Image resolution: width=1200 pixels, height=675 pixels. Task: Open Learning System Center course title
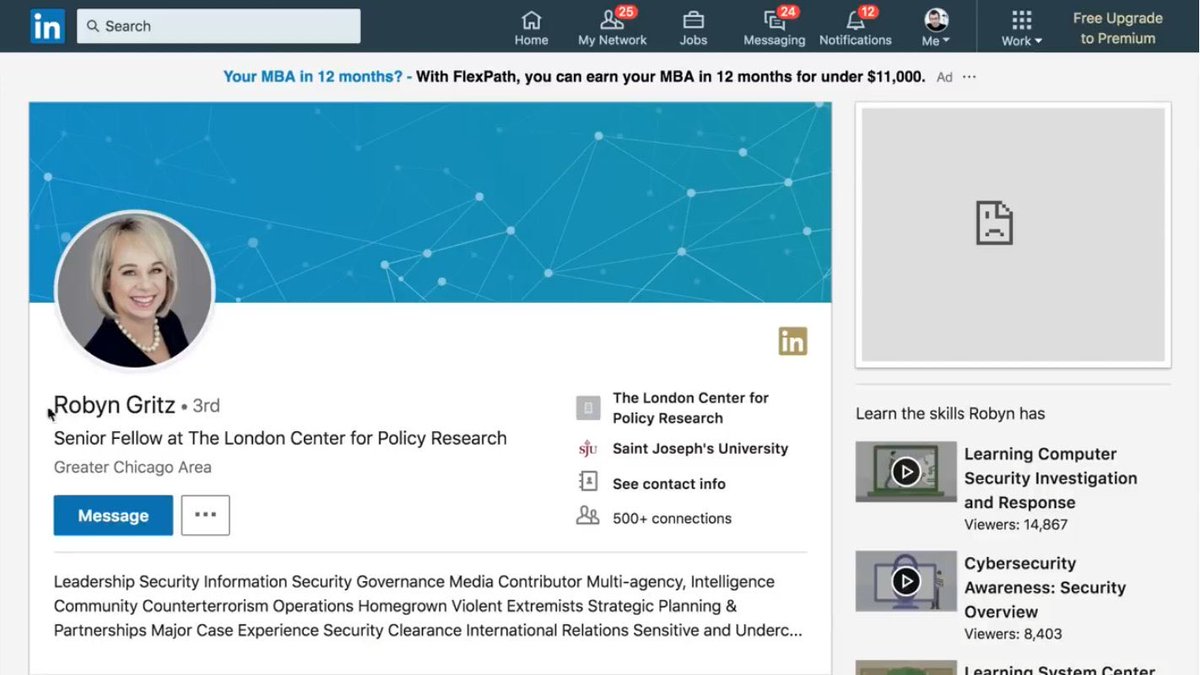tap(1059, 669)
